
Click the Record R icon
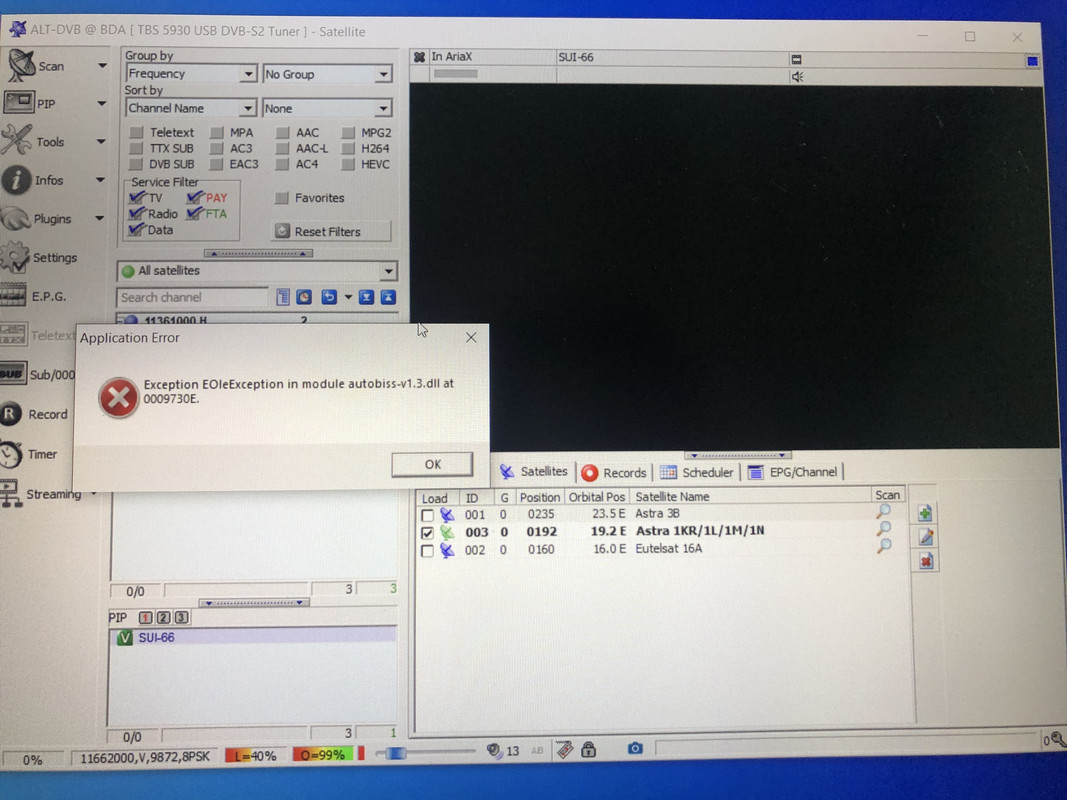click(12, 414)
